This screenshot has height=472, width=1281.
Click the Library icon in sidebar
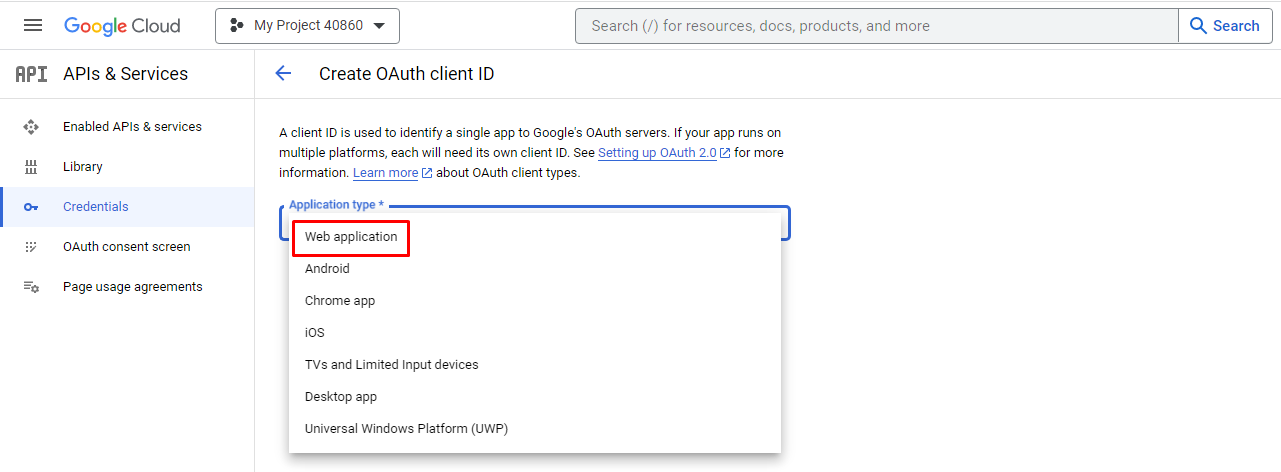[31, 167]
